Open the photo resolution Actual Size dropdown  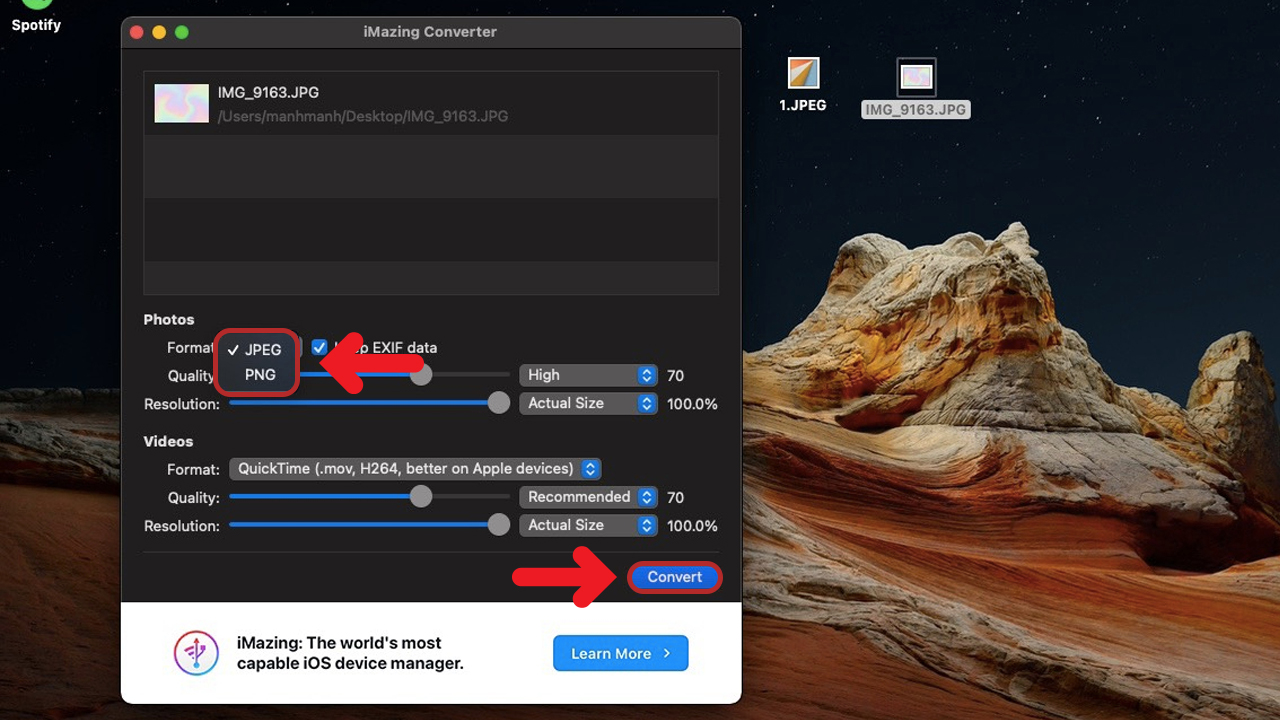[x=588, y=403]
